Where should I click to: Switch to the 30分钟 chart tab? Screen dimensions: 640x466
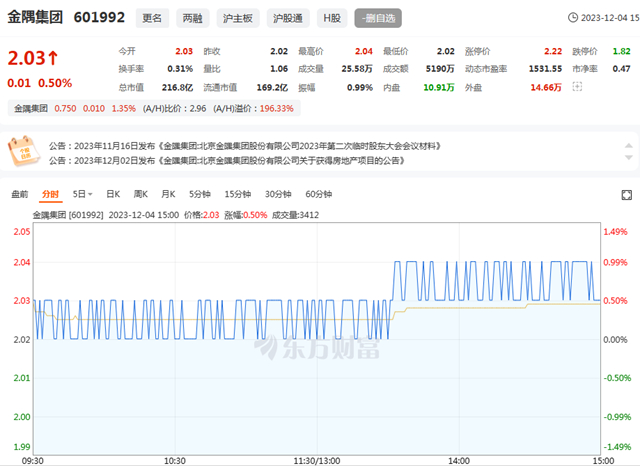[278, 194]
